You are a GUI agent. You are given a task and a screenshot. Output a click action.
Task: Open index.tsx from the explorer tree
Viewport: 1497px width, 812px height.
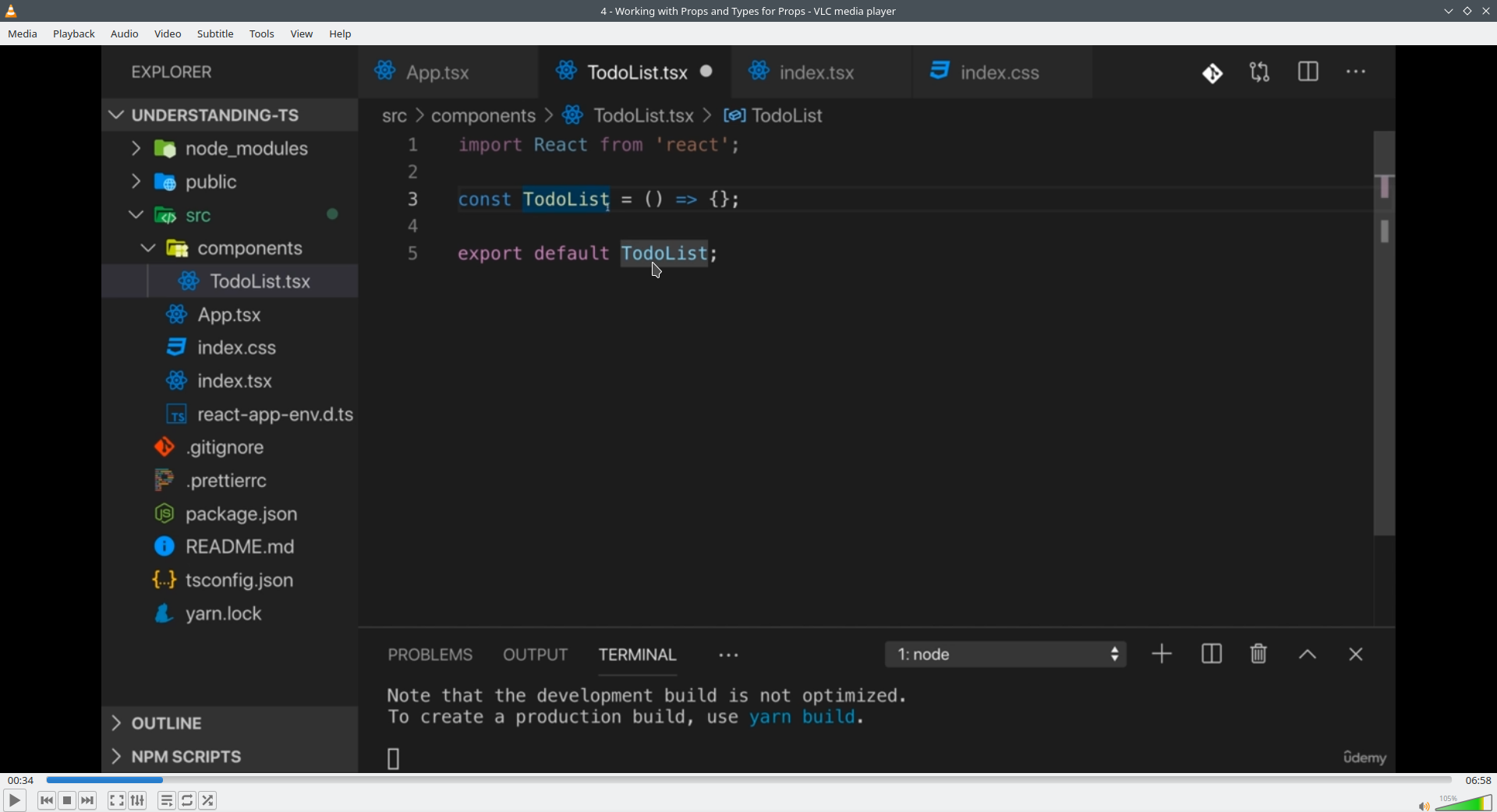229,381
